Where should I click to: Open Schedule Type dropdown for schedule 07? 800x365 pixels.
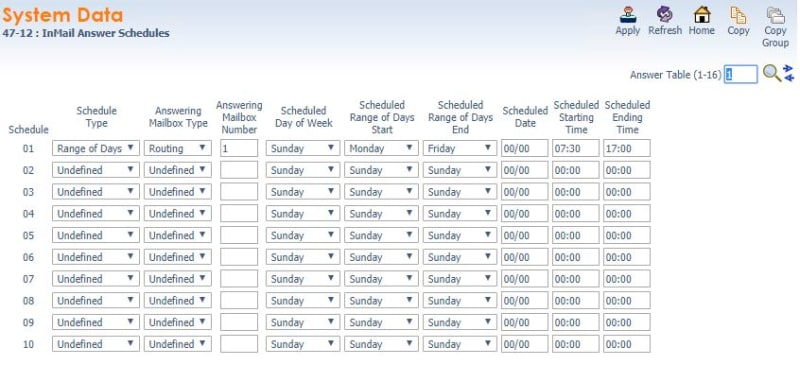pyautogui.click(x=95, y=279)
